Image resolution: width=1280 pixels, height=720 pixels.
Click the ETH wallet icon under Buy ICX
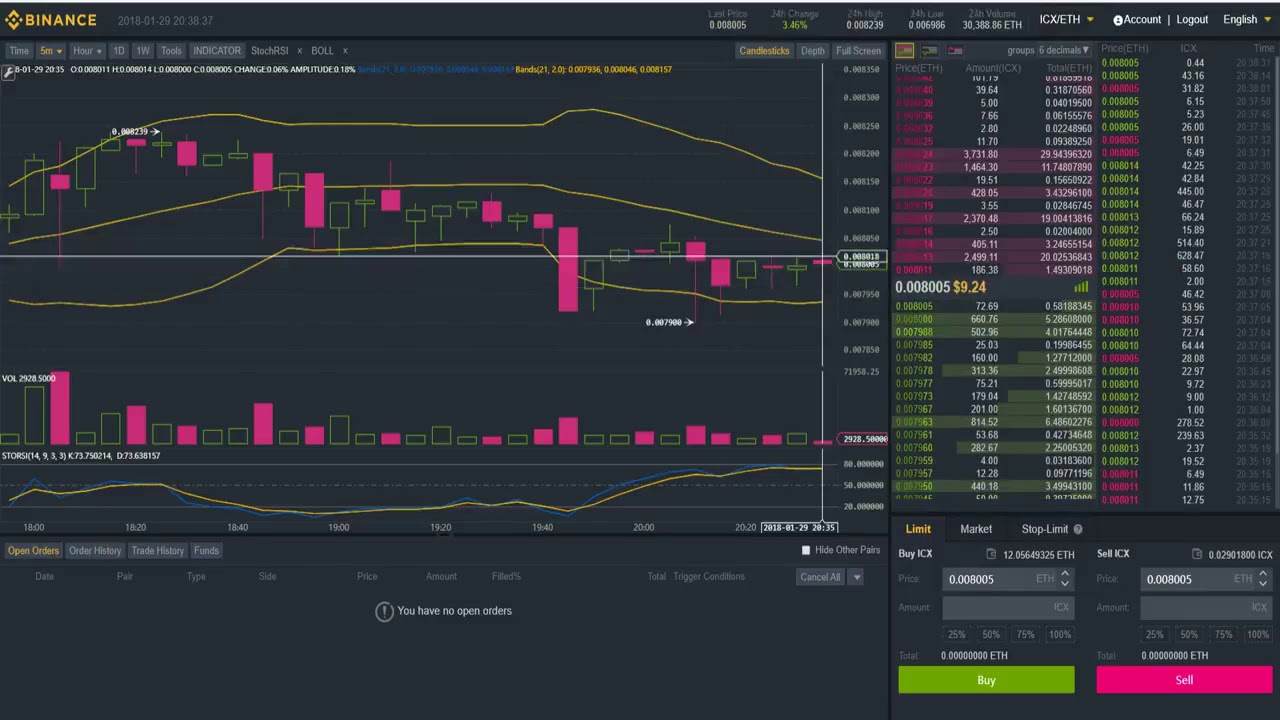coord(991,554)
